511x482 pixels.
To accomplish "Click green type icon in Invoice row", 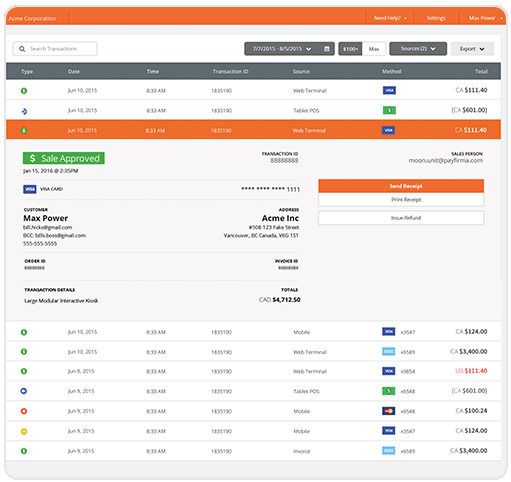I will (24, 451).
